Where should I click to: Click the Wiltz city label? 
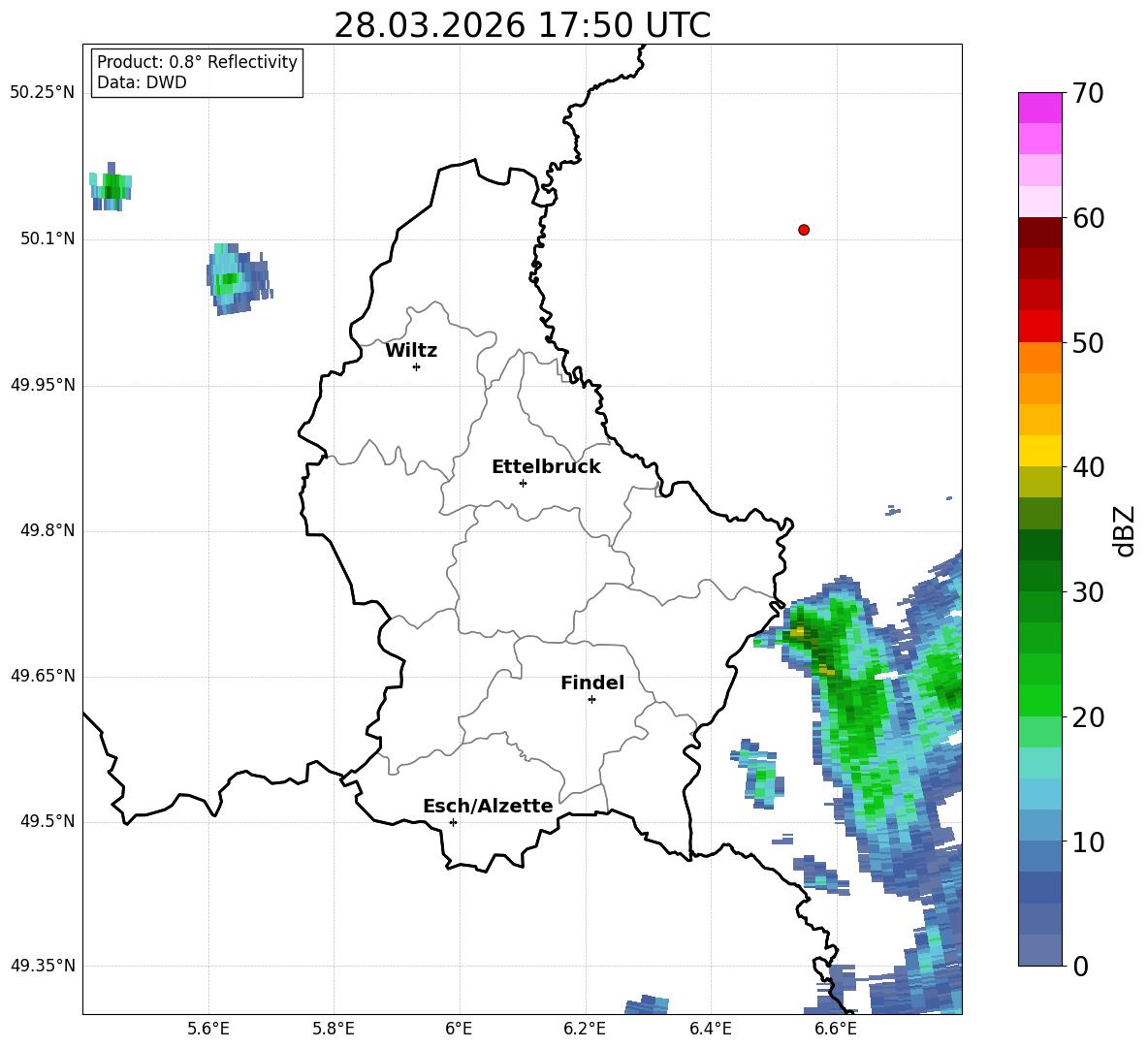point(411,351)
